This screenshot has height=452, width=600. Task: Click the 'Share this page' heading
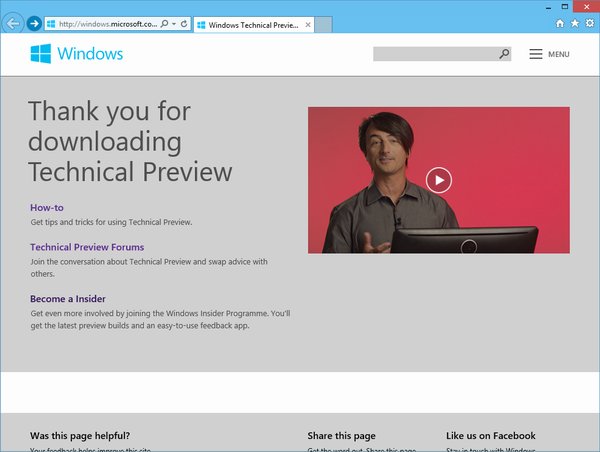click(x=342, y=436)
